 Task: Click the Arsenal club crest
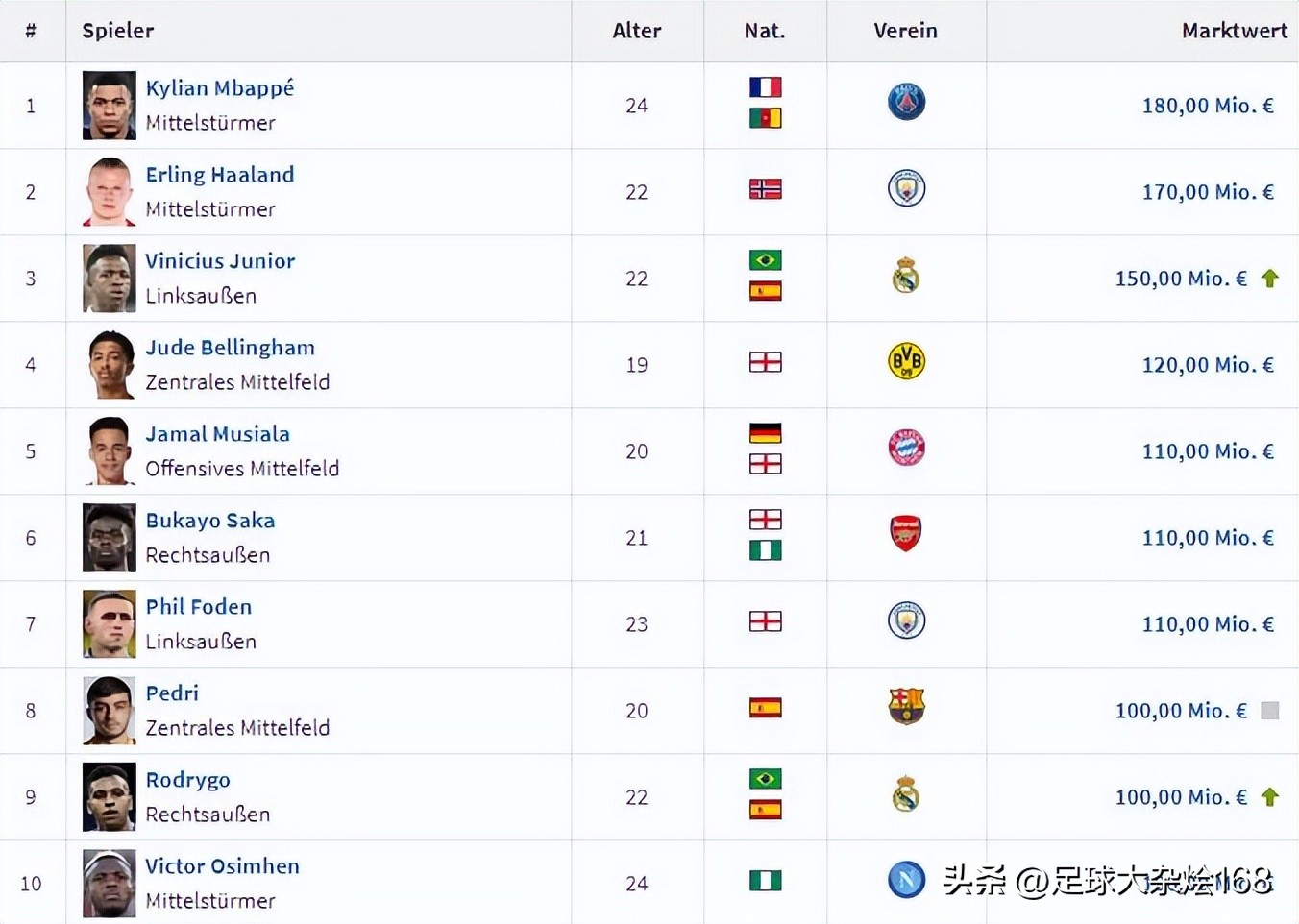tap(906, 534)
